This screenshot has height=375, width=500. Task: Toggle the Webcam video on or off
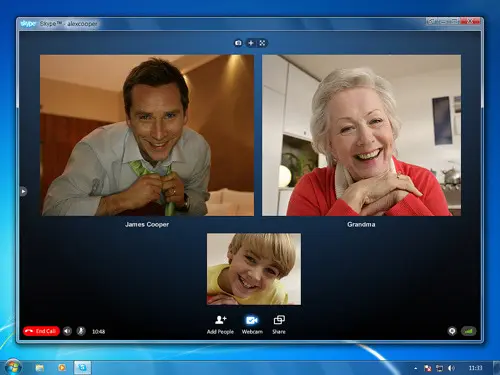(252, 324)
